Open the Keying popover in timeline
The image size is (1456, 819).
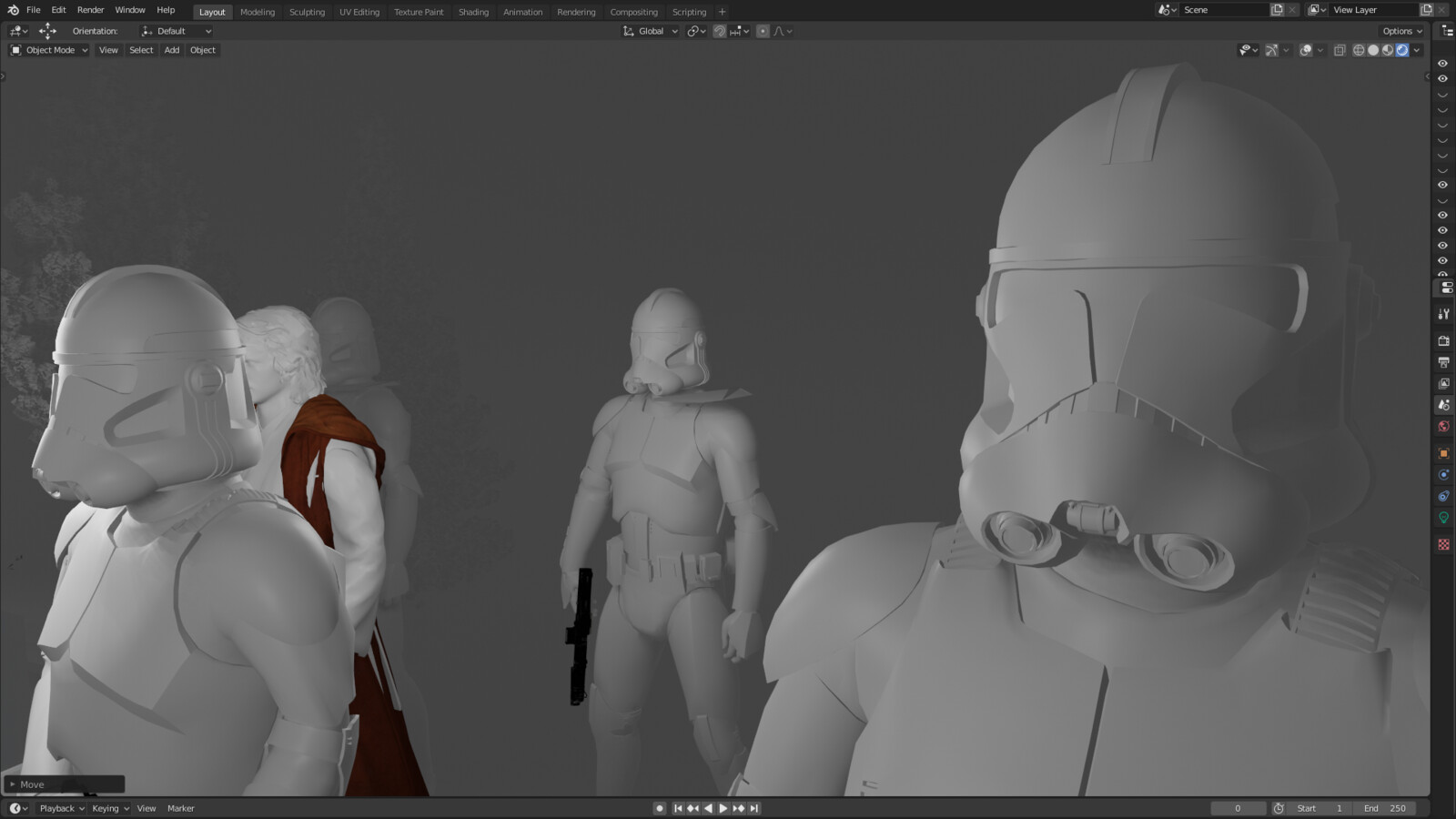pyautogui.click(x=110, y=808)
